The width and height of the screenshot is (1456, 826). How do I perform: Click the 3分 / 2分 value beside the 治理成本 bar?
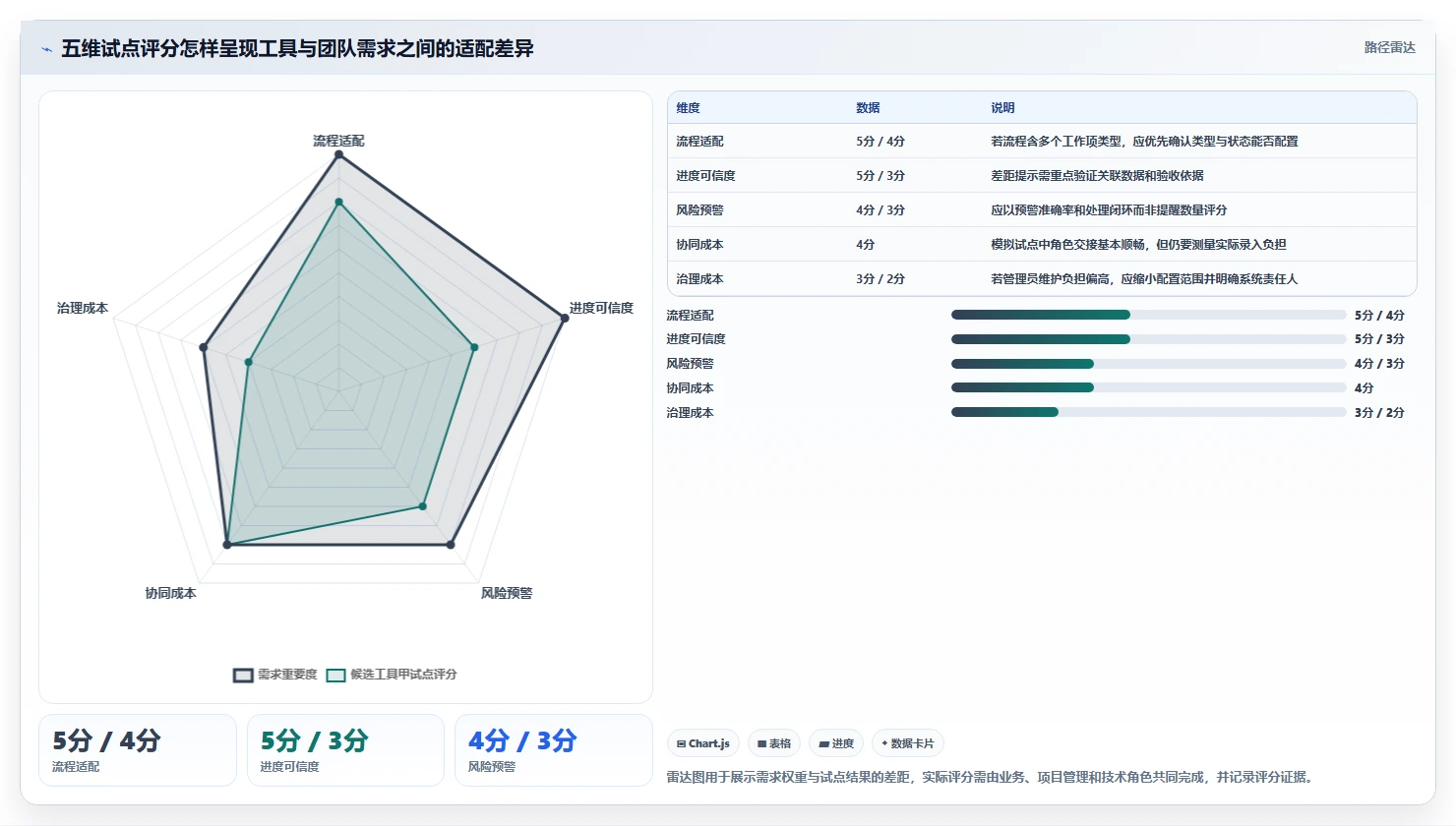coord(1379,413)
